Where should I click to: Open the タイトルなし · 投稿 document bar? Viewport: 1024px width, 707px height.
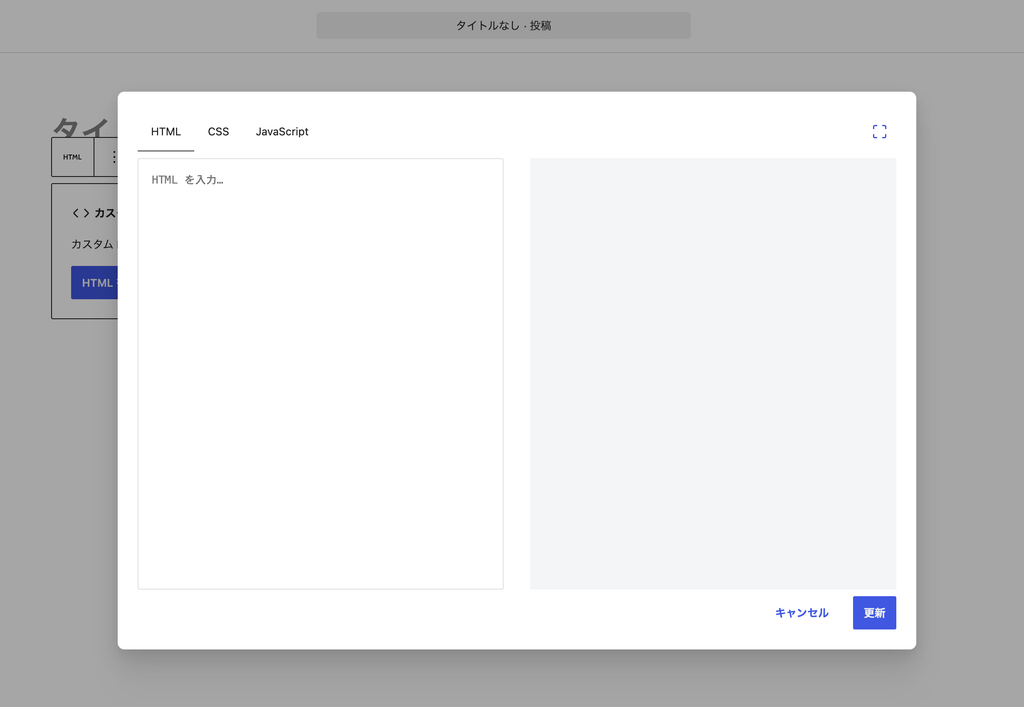[504, 25]
